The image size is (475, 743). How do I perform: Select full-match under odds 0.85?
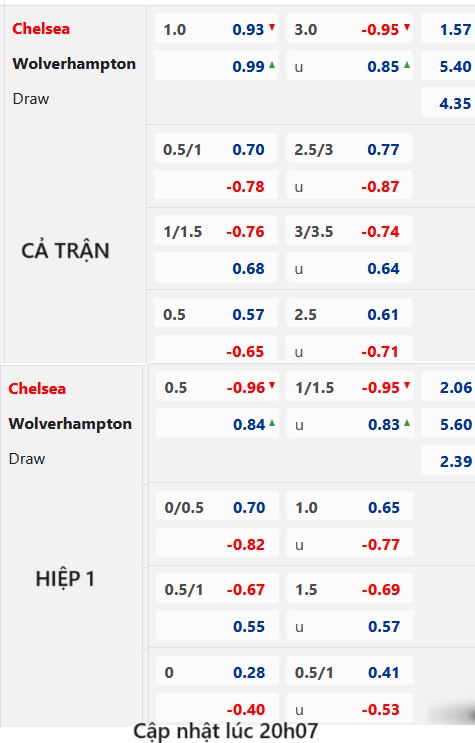(383, 66)
